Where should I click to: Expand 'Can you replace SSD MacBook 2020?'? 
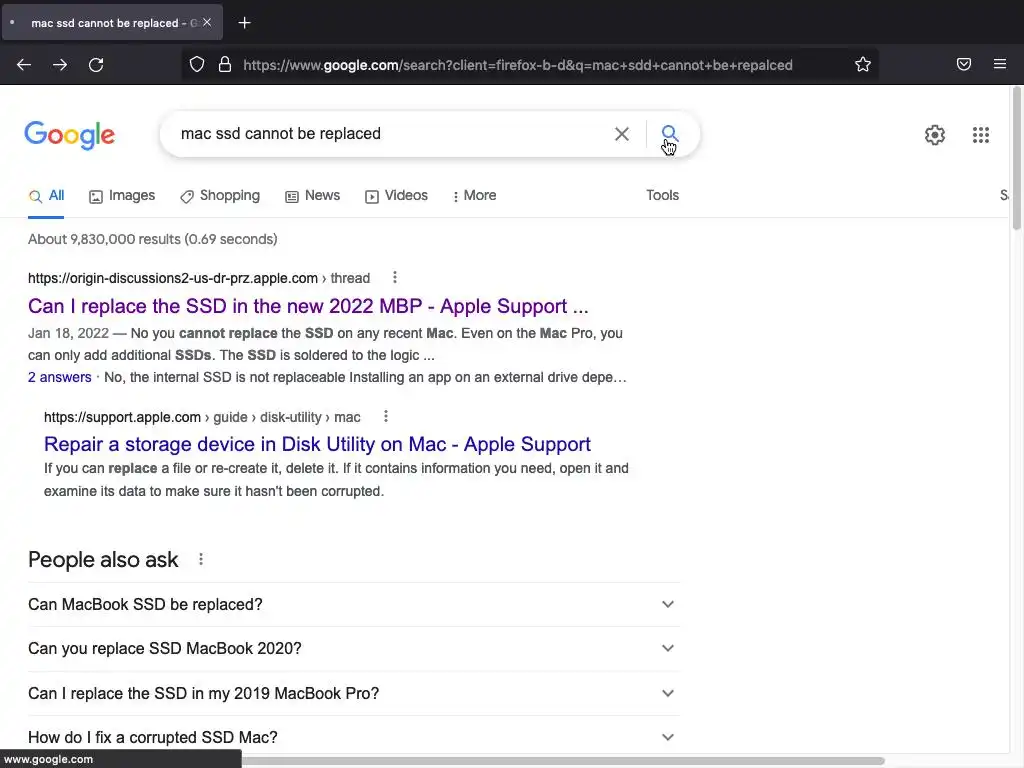click(x=354, y=648)
